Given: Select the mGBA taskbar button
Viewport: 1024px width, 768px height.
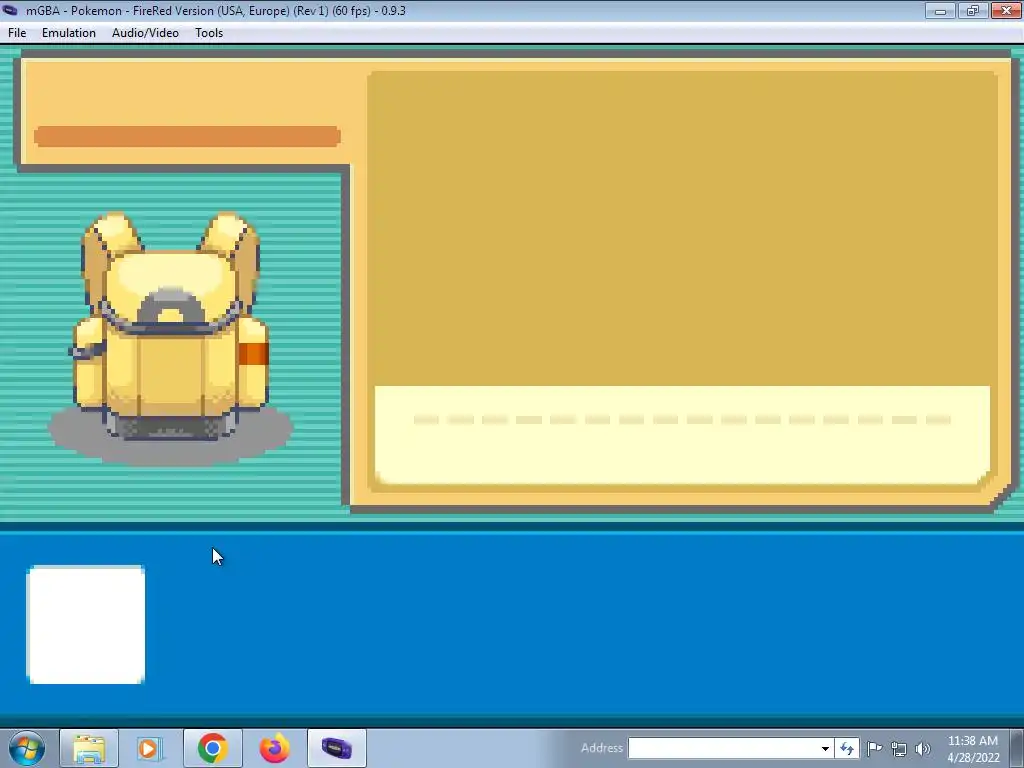Looking at the screenshot, I should [336, 748].
